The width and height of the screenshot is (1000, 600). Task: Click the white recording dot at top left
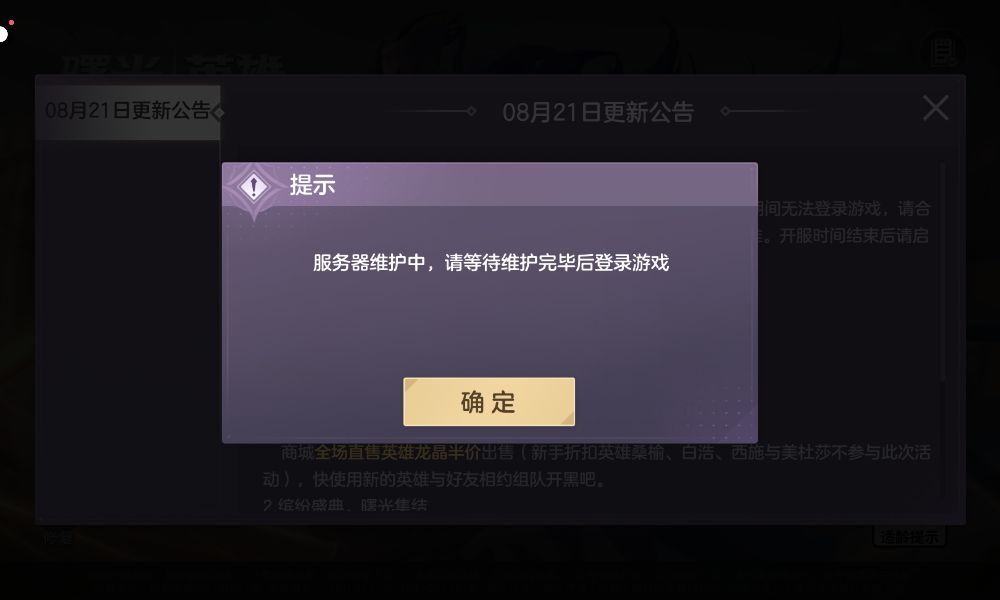(x=3, y=34)
